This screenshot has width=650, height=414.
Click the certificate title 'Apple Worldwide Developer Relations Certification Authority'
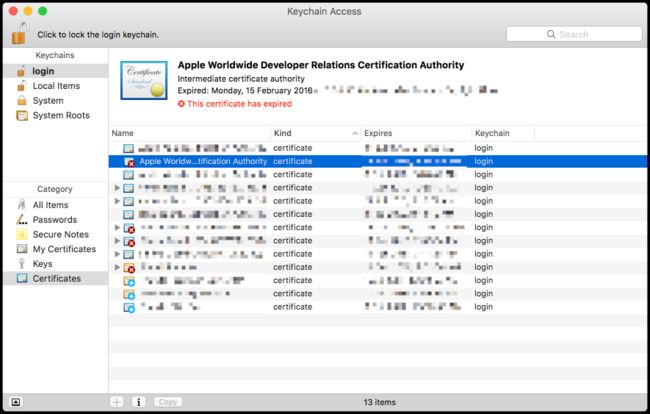(321, 65)
